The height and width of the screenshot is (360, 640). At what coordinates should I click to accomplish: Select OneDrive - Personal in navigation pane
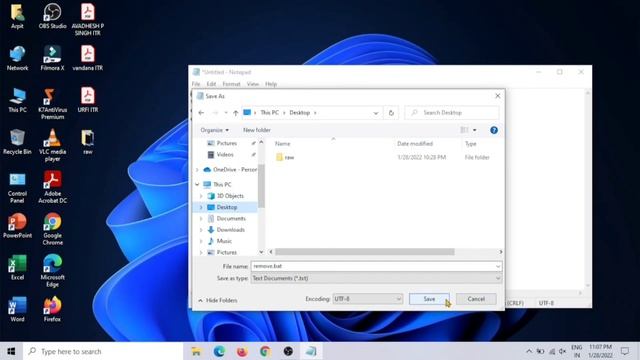[x=235, y=169]
